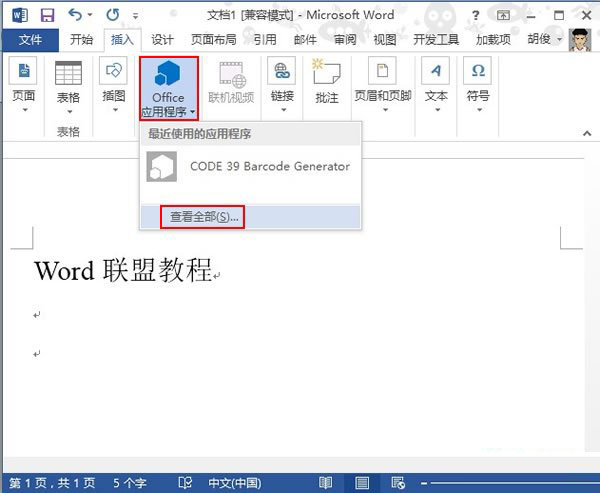Open word count 5 个字

(x=129, y=483)
